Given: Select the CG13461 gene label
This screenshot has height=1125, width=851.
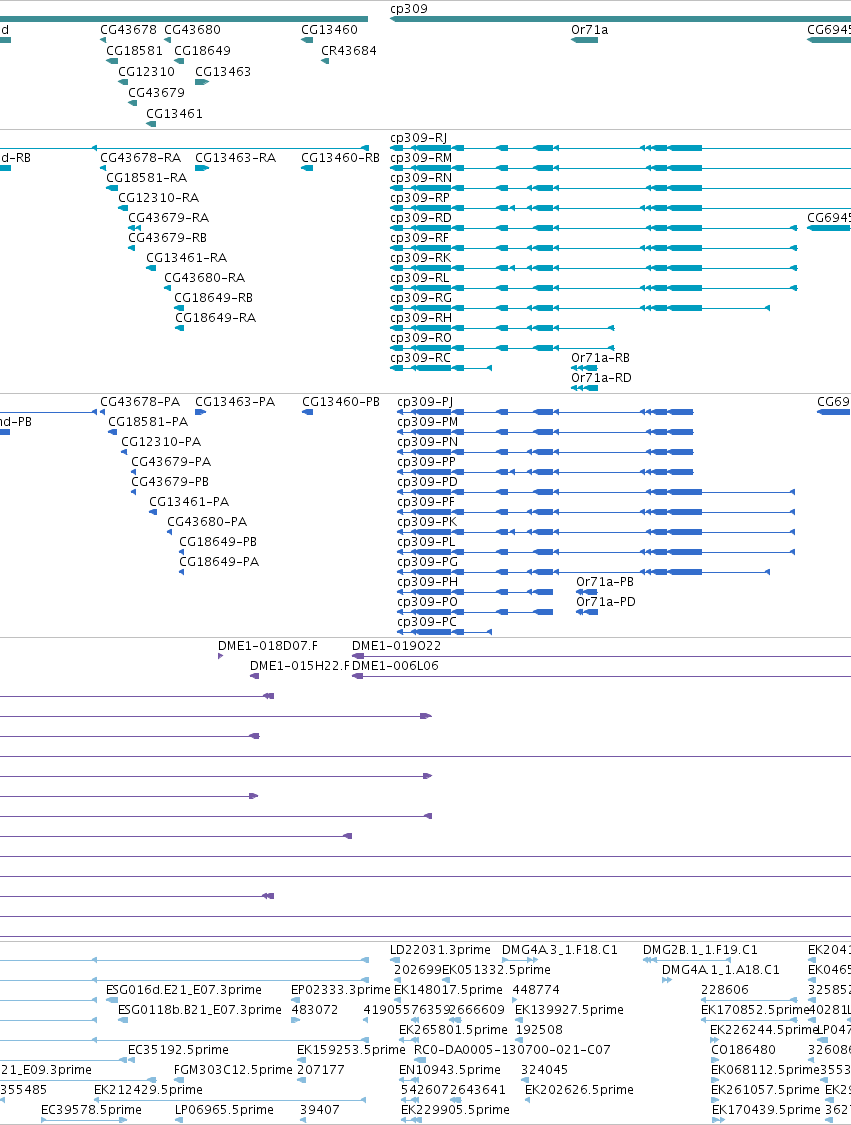Looking at the screenshot, I should pyautogui.click(x=174, y=113).
